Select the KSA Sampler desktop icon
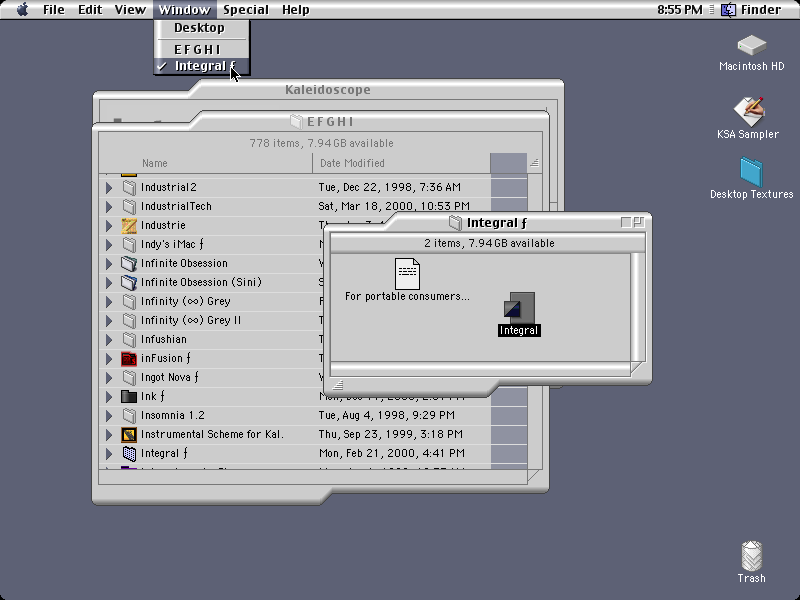Viewport: 800px width, 600px height. [x=748, y=111]
